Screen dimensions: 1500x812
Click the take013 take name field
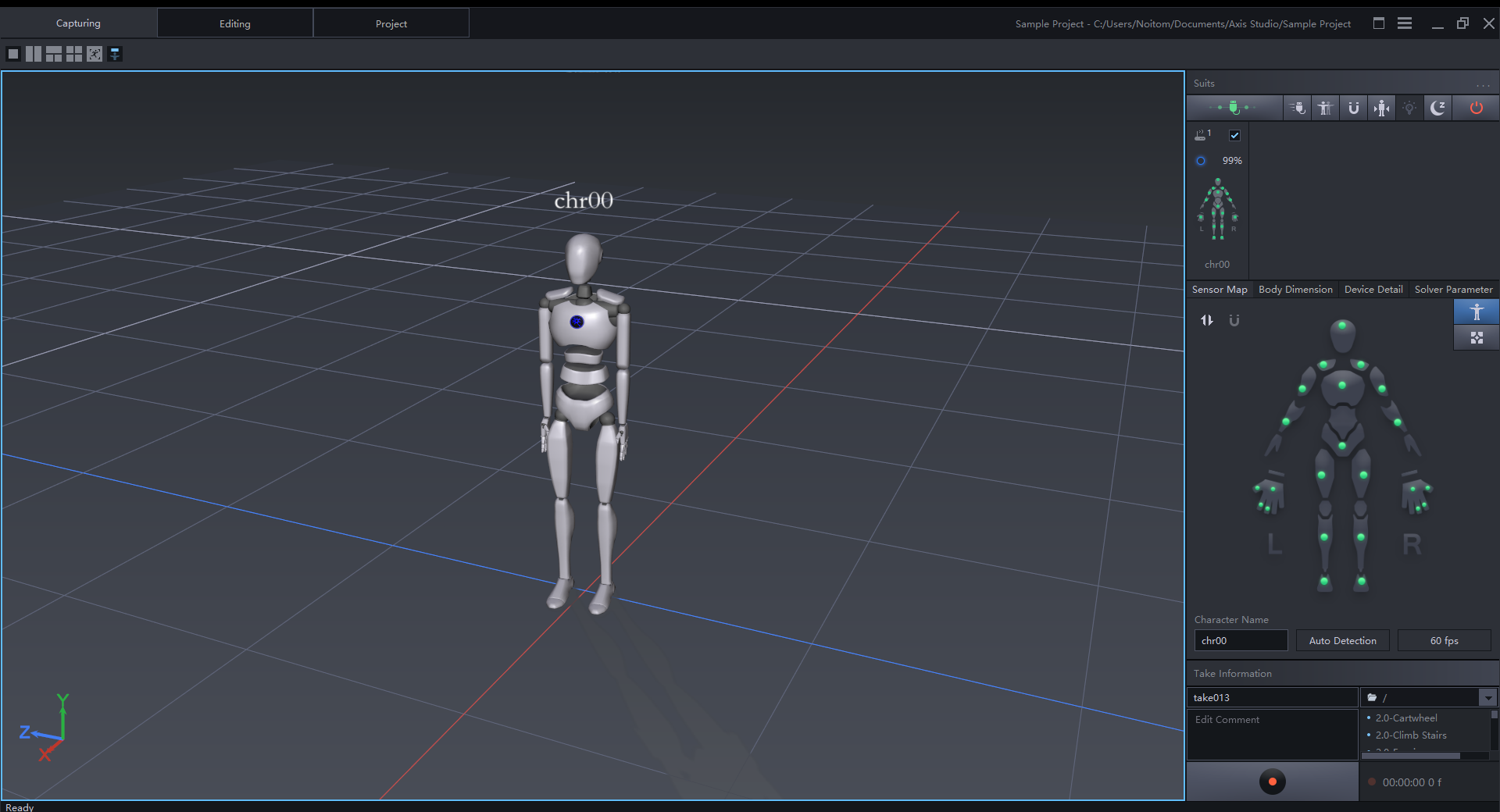point(1273,698)
